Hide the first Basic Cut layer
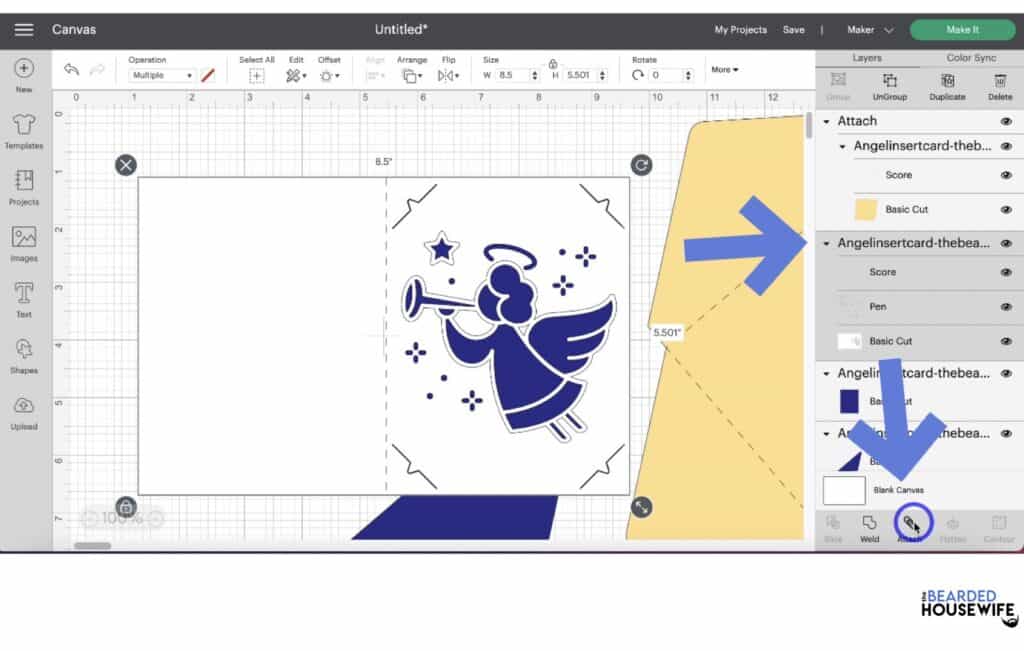The height and width of the screenshot is (651, 1024). pyautogui.click(x=1007, y=209)
